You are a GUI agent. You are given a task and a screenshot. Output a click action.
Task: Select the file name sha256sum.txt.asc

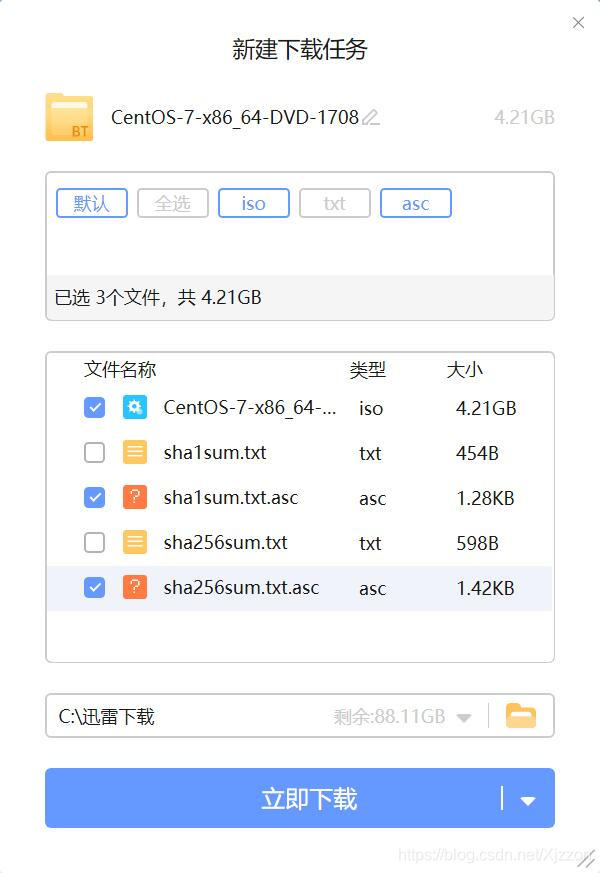coord(241,588)
